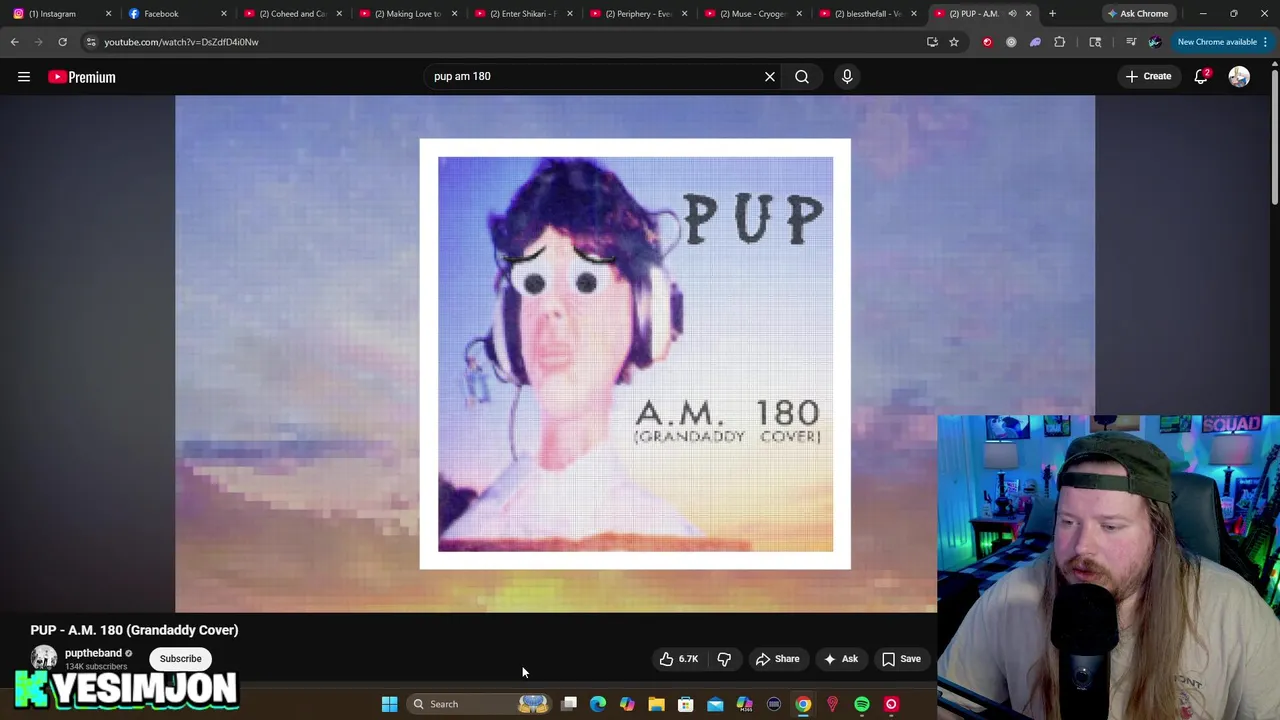1280x720 pixels.
Task: Dislike the video with thumbs down
Action: [x=724, y=659]
